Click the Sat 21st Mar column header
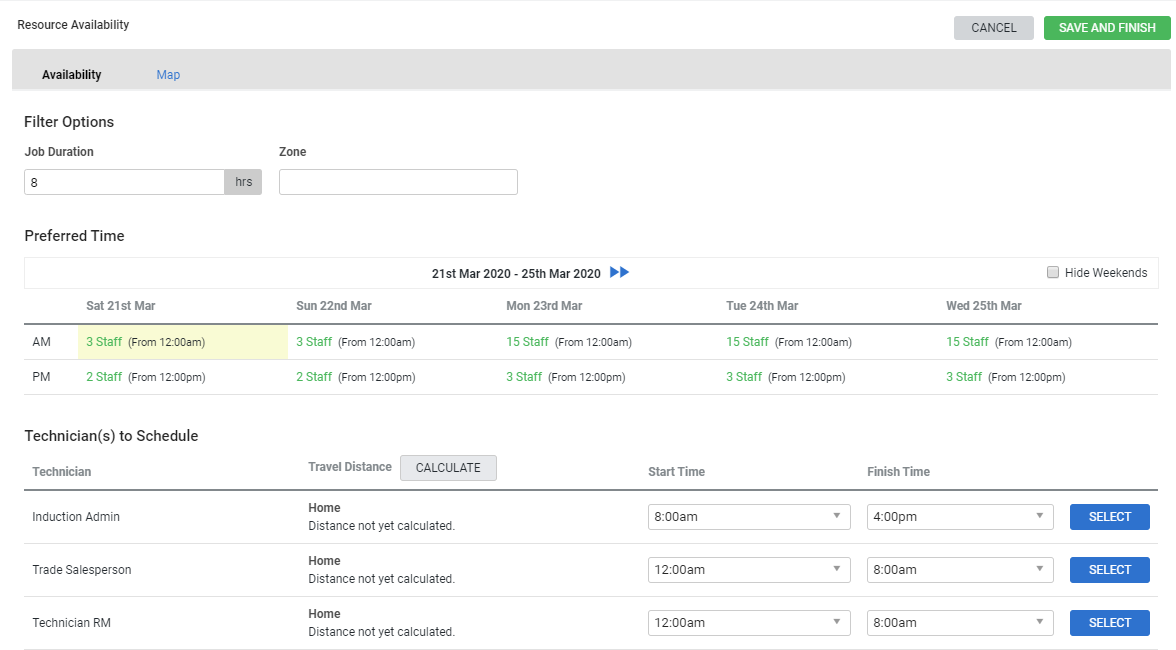 point(121,306)
